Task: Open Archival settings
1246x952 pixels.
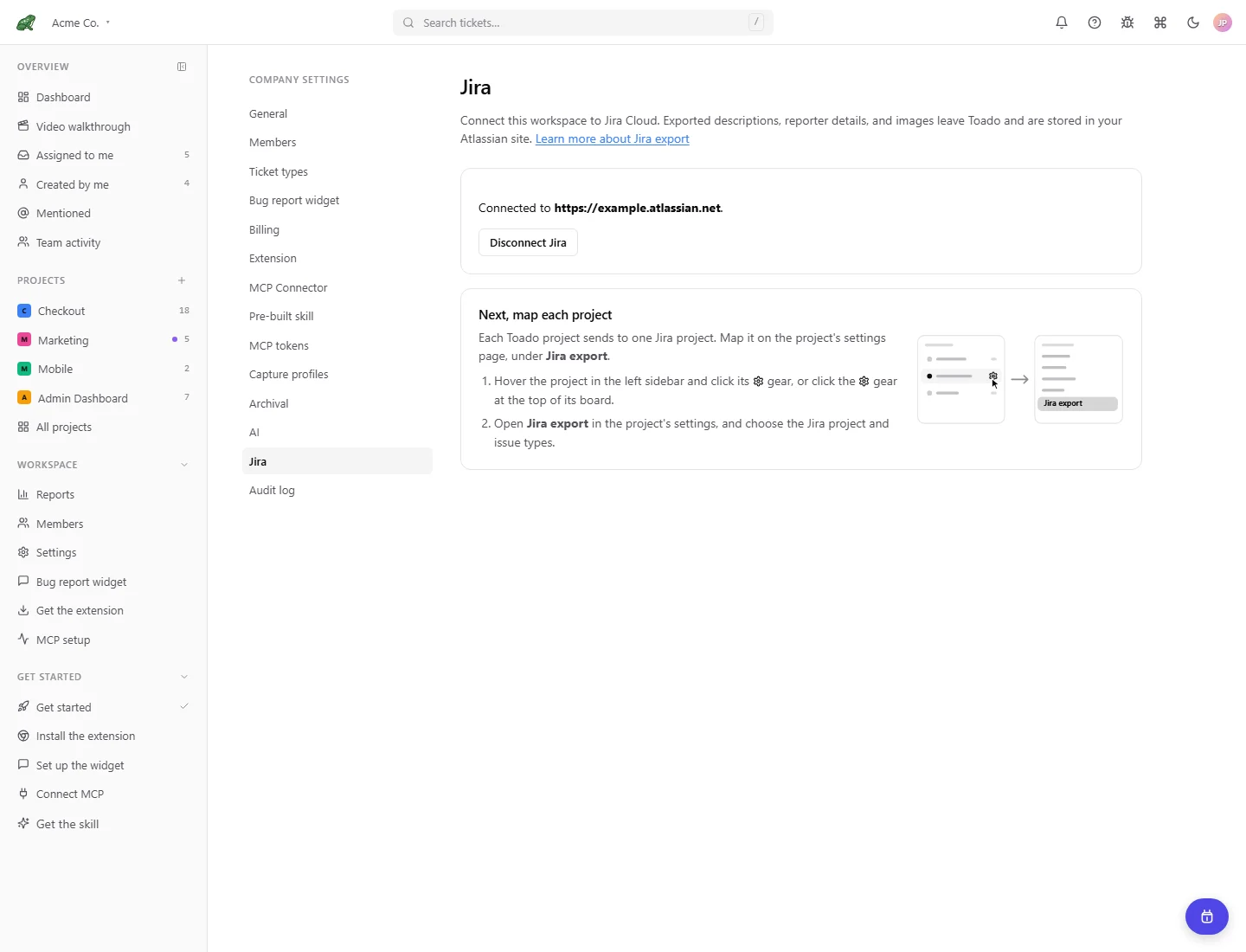Action: (337, 403)
